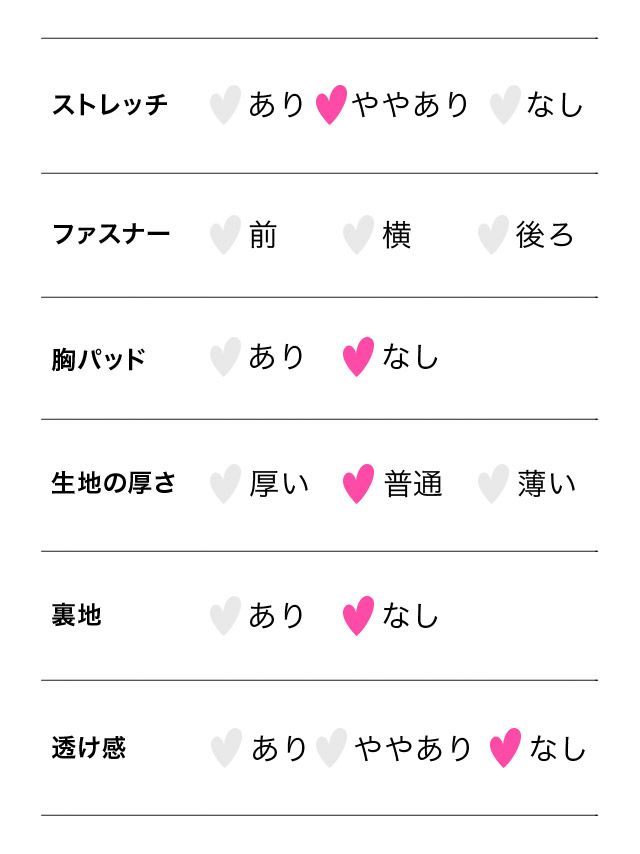Click the gray heart beside ストレッチ なし

coord(505,104)
